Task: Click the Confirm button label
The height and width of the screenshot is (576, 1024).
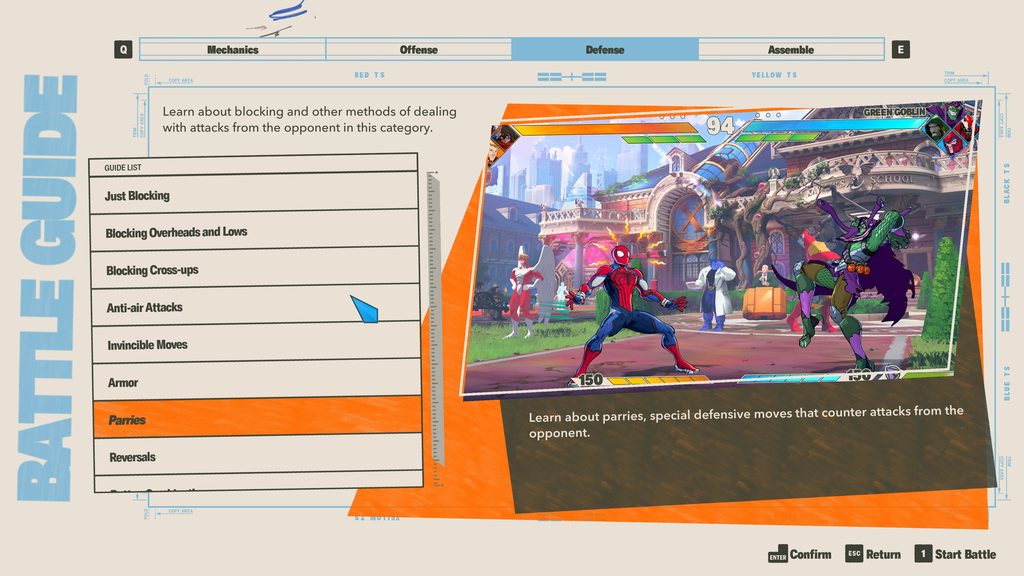Action: tap(810, 554)
